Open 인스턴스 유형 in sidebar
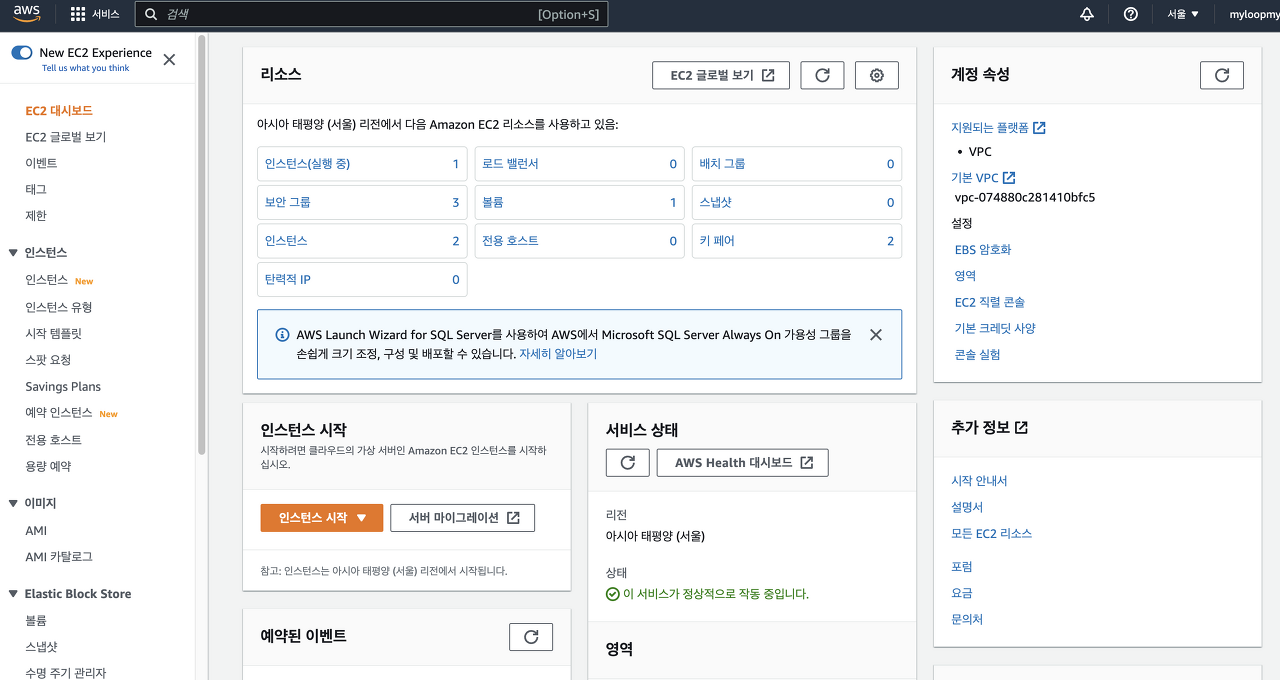Screen dimensions: 1280x680 [58, 307]
